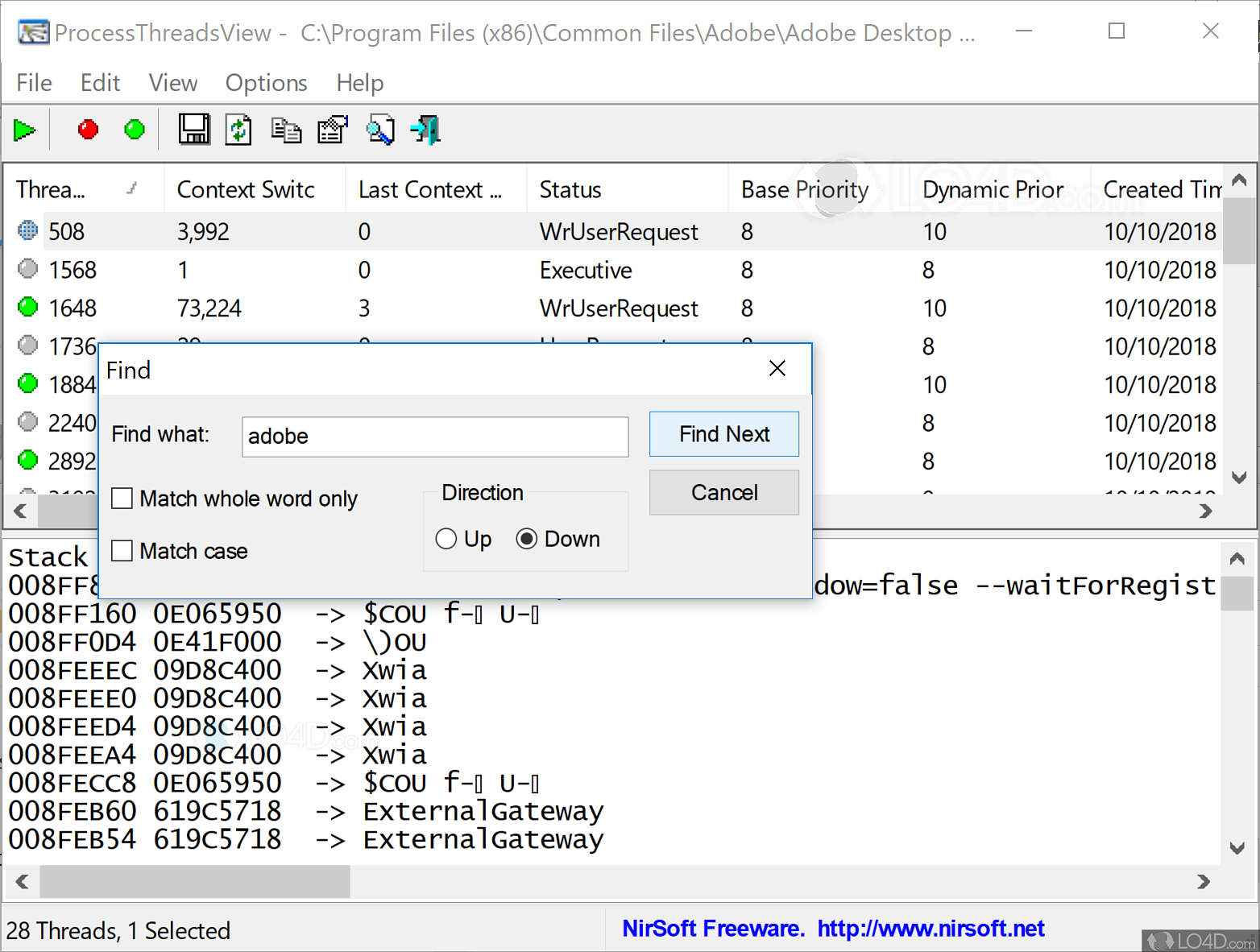The height and width of the screenshot is (952, 1260).
Task: Visit the nirsoft.net link
Action: pyautogui.click(x=930, y=928)
